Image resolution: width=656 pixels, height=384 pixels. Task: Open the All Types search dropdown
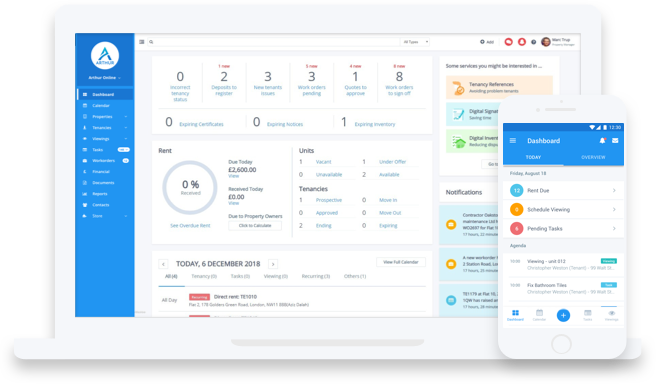coord(415,42)
